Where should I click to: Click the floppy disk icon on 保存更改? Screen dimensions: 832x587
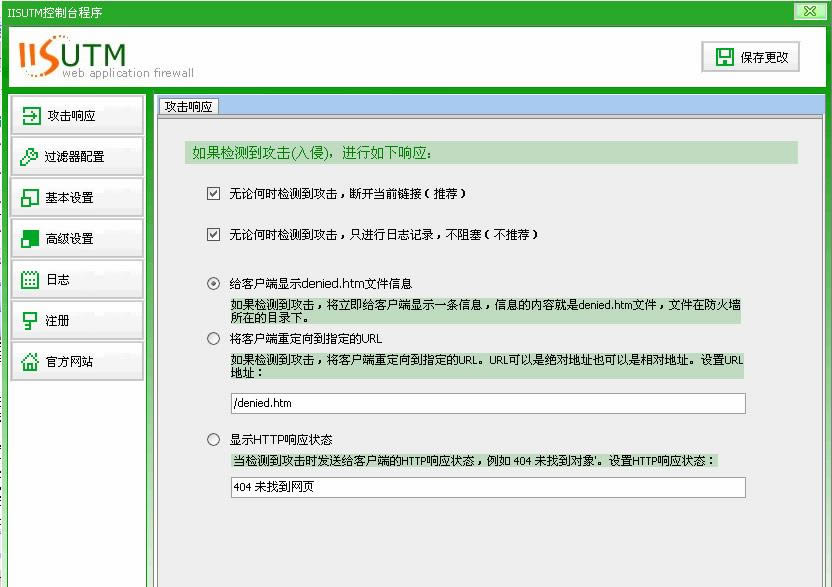point(724,57)
